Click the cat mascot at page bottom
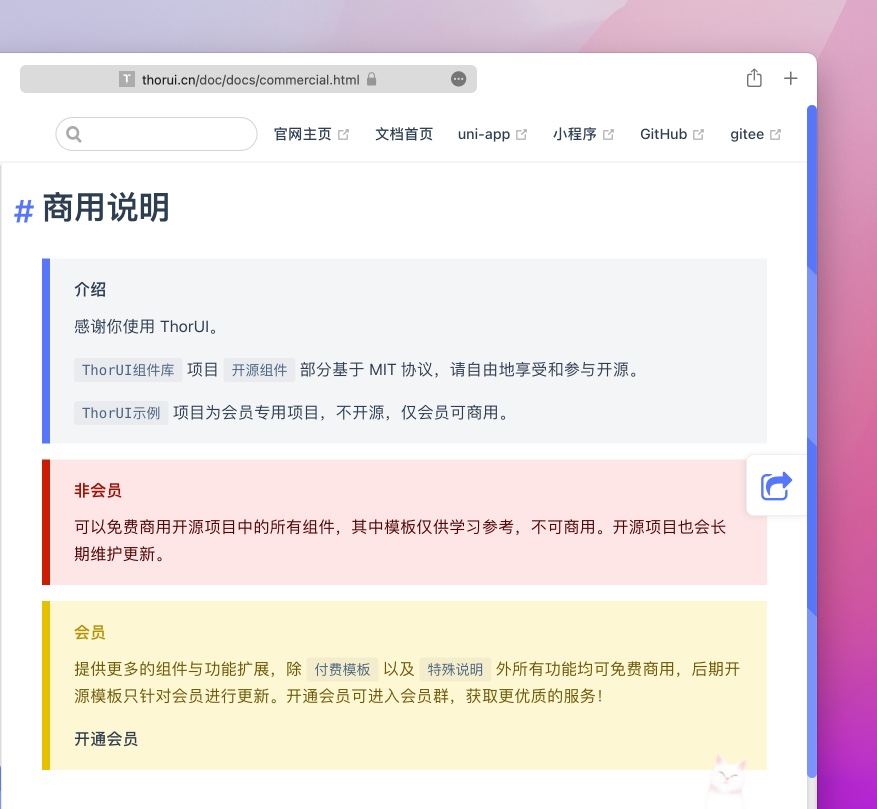Viewport: 877px width, 809px height. point(726,781)
